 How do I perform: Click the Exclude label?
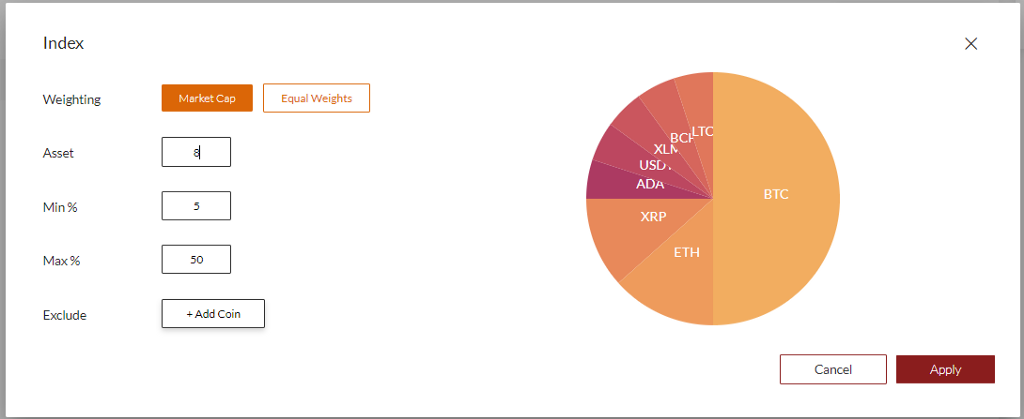(x=65, y=315)
